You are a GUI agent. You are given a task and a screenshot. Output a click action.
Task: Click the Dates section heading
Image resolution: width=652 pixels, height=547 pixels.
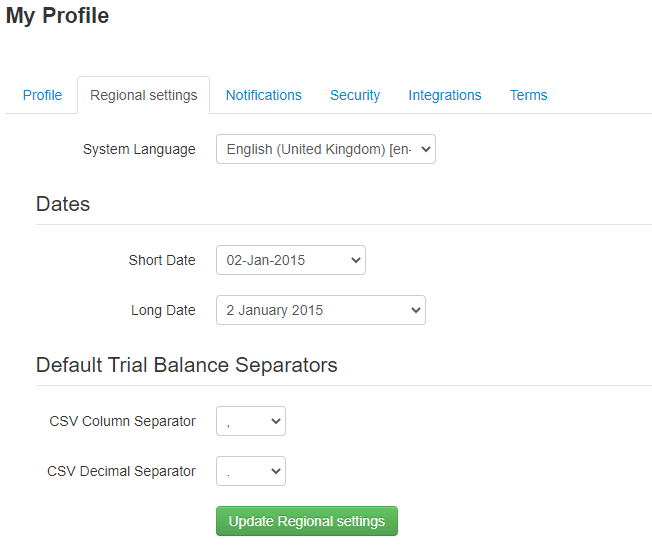63,204
